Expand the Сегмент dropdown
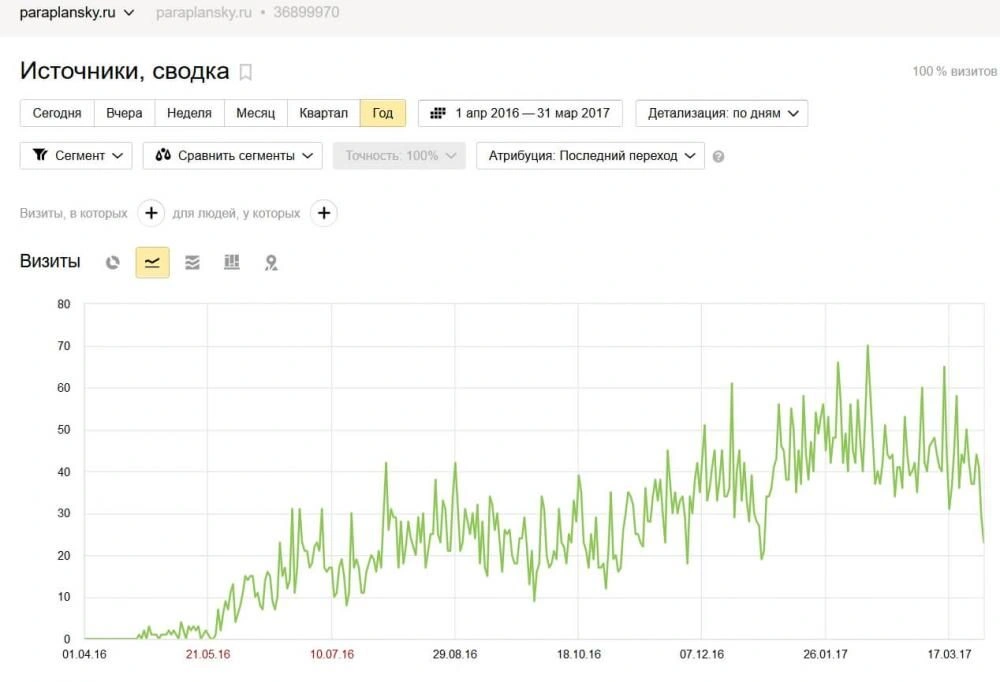The image size is (1000, 682). pyautogui.click(x=76, y=156)
